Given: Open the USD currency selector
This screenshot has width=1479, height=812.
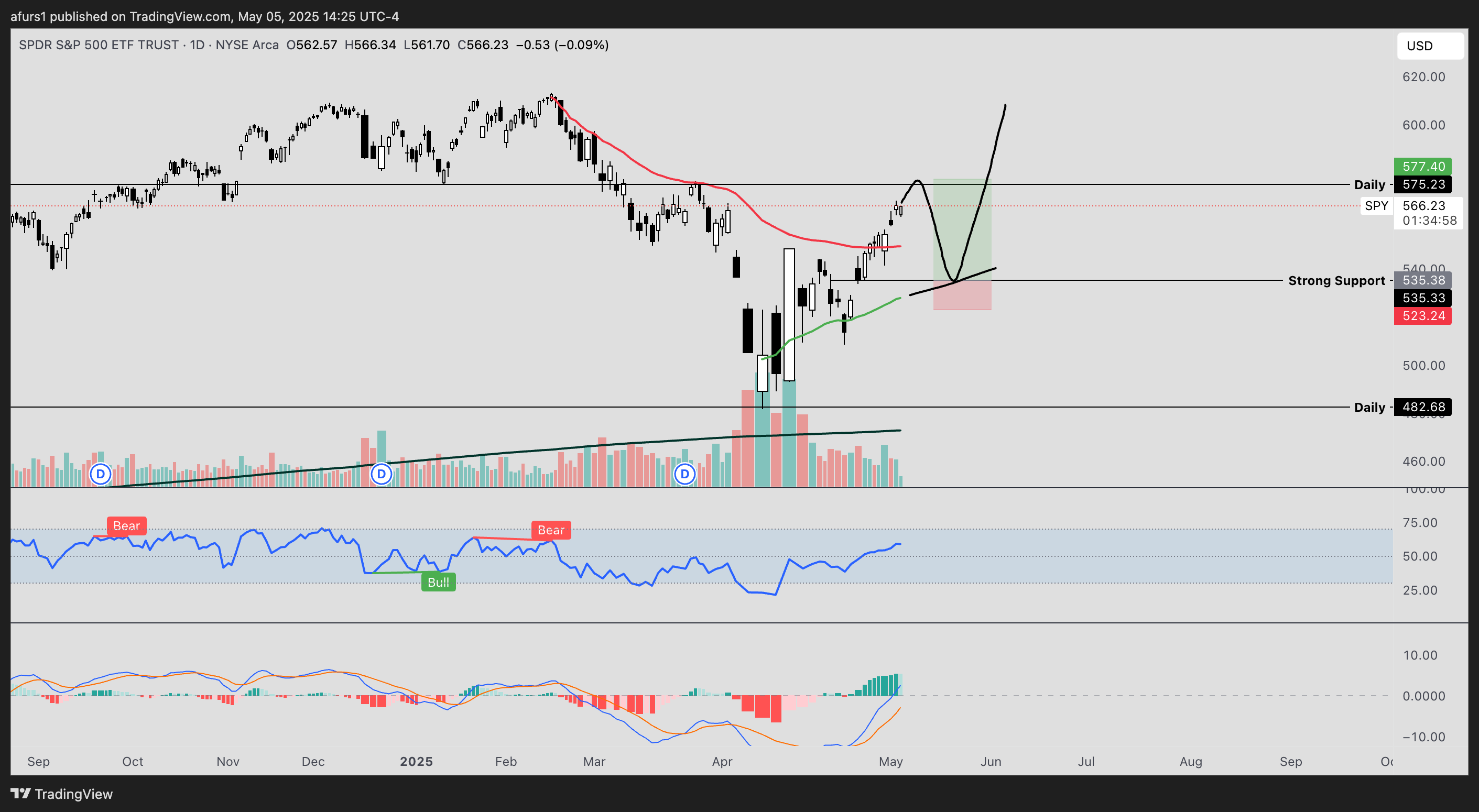Looking at the screenshot, I should (1430, 46).
